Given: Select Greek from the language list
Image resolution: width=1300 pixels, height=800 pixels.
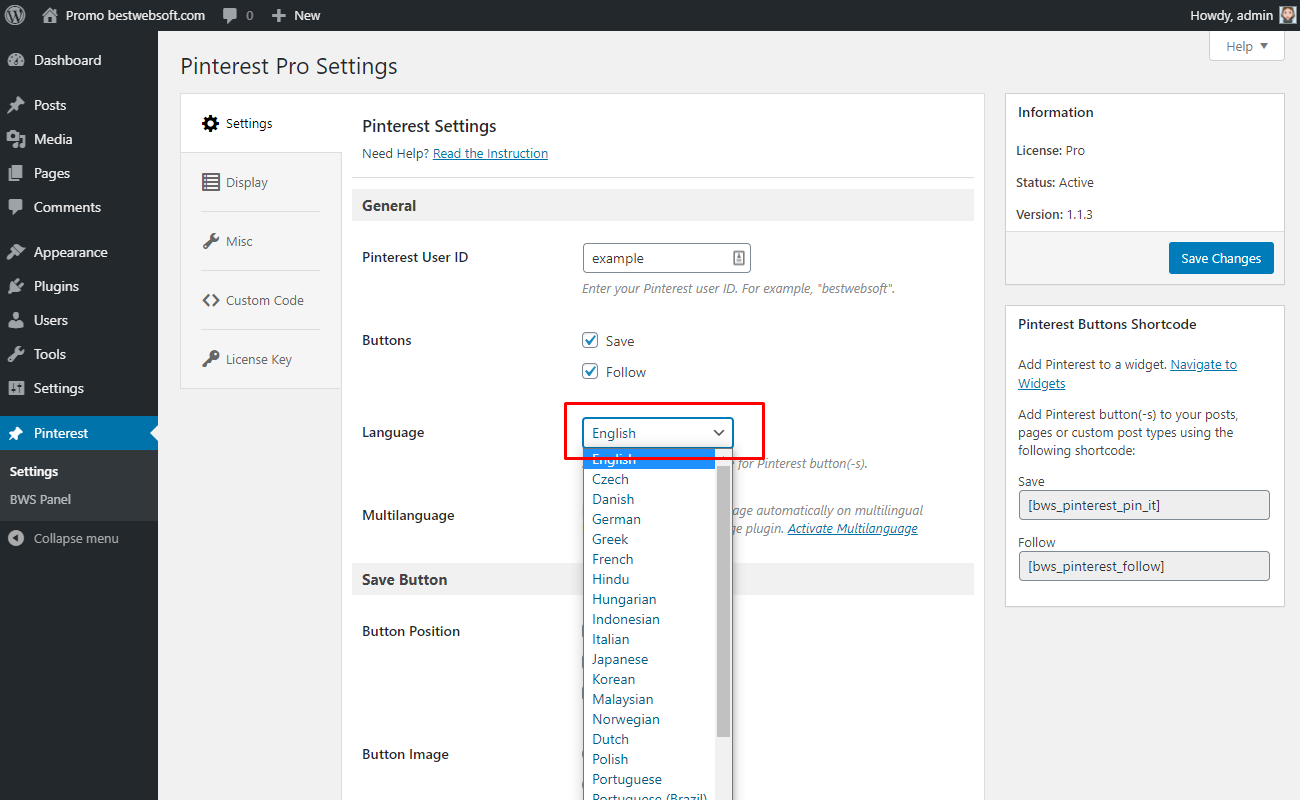Looking at the screenshot, I should [x=650, y=539].
